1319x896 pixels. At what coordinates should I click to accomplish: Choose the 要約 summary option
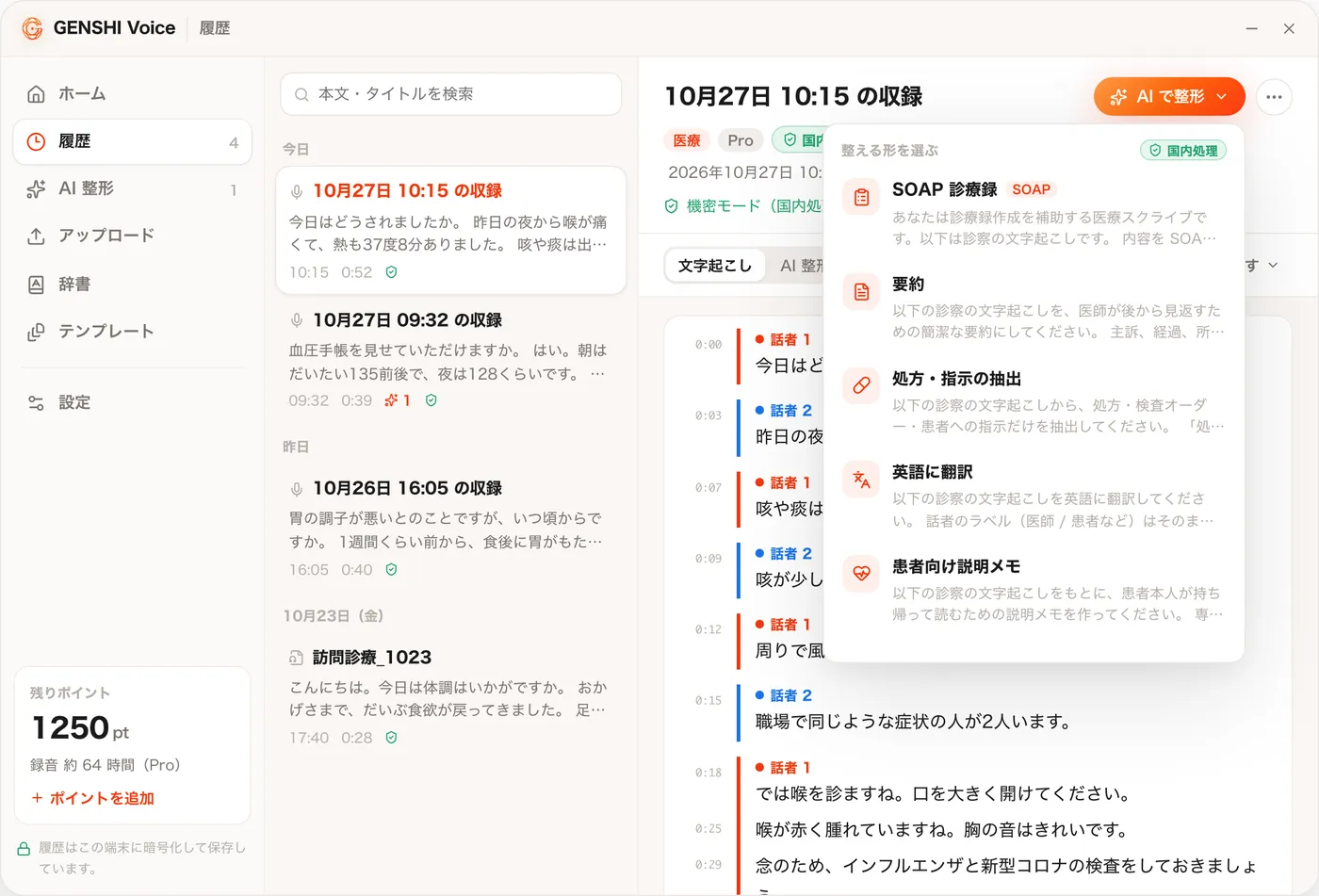1034,308
